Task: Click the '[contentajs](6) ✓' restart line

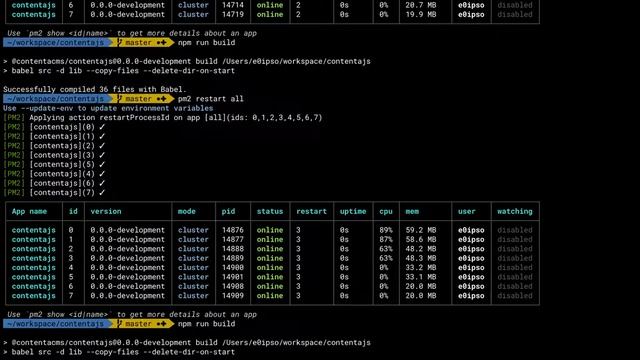Action: [x=54, y=183]
